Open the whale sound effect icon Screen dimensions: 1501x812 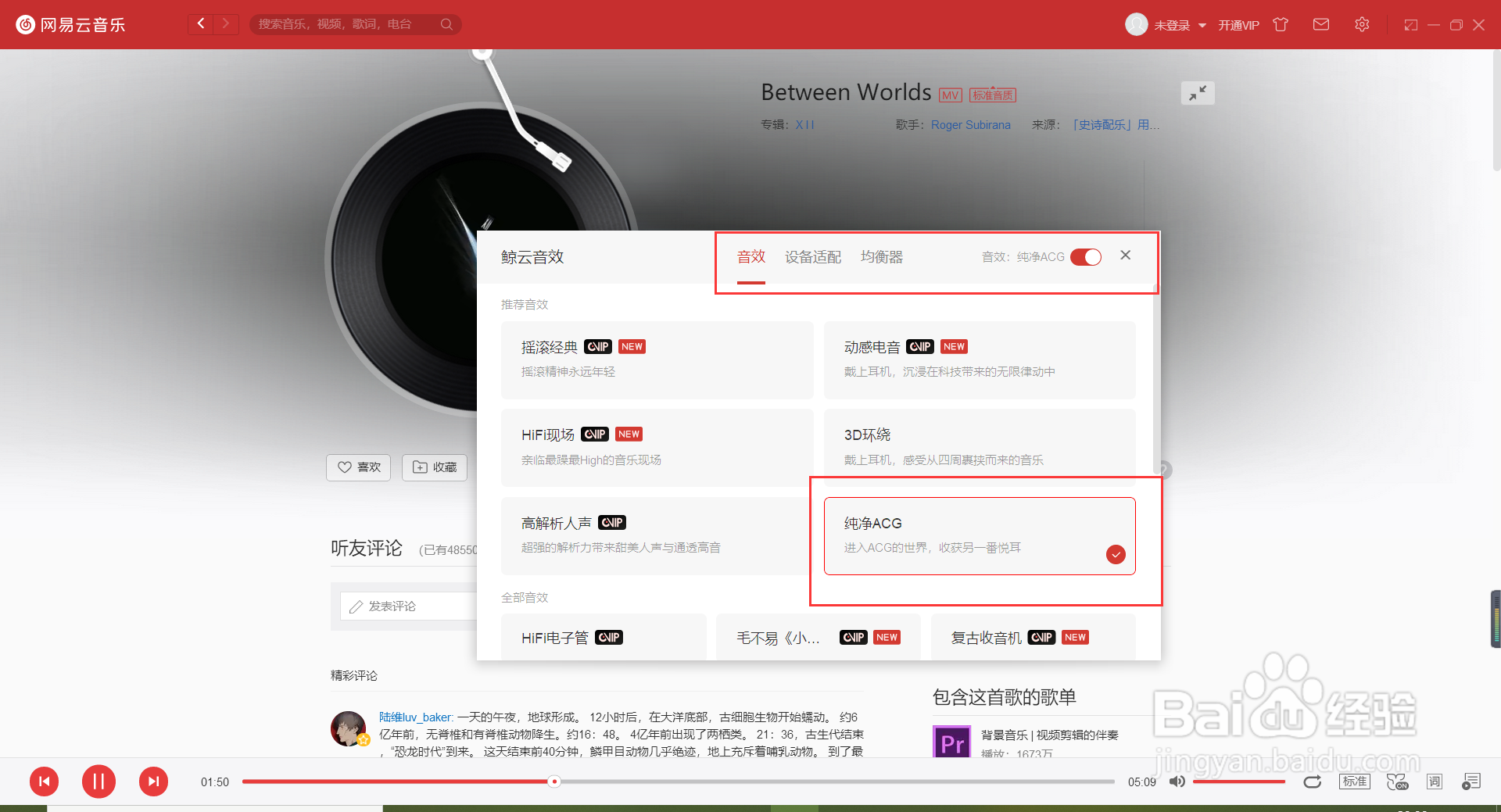click(1397, 782)
